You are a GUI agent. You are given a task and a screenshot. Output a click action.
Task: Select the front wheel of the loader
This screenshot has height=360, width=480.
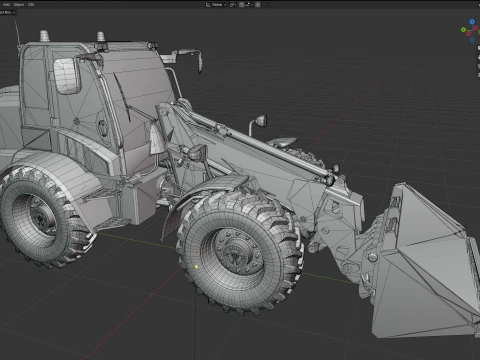click(x=241, y=253)
